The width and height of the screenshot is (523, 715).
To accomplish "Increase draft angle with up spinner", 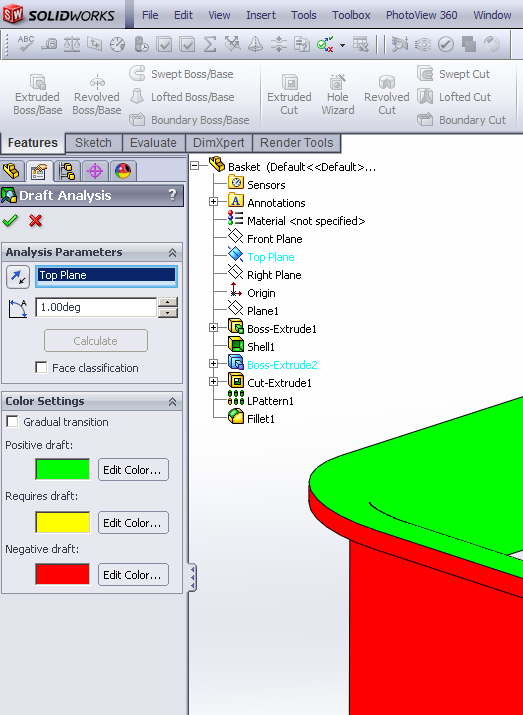I will click(x=168, y=302).
